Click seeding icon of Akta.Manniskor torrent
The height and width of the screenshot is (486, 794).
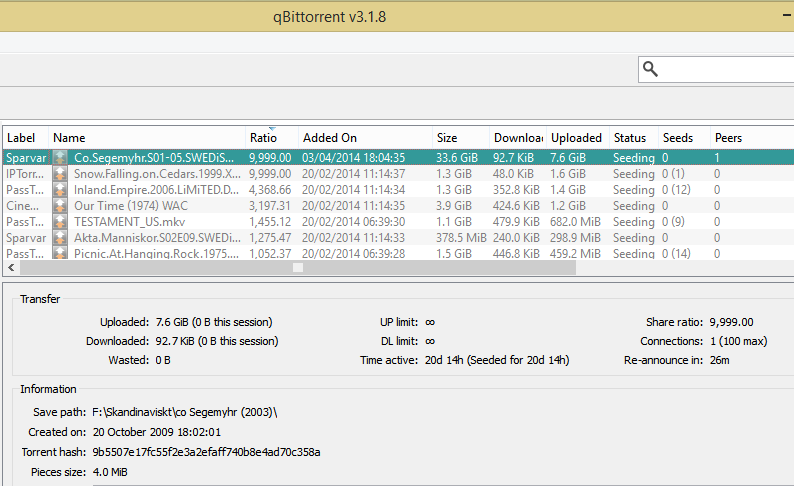point(60,238)
